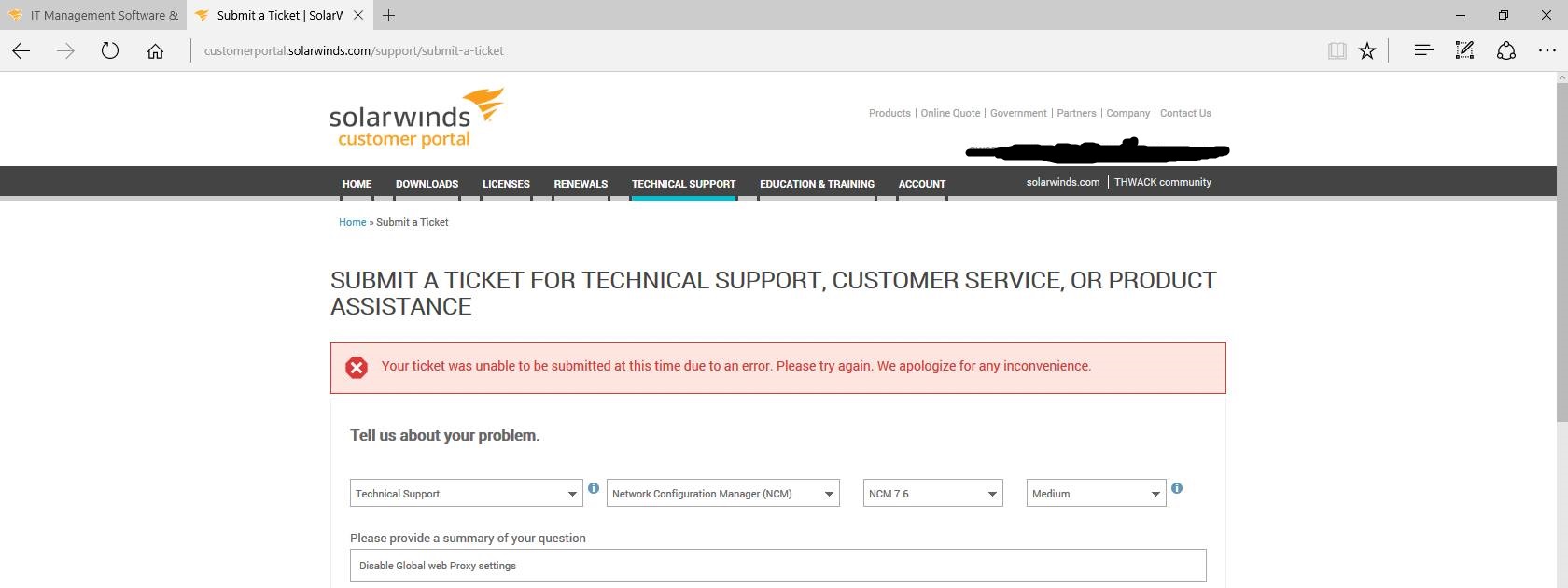Click the Government link
Screen dimensions: 1568x588
pos(1018,113)
